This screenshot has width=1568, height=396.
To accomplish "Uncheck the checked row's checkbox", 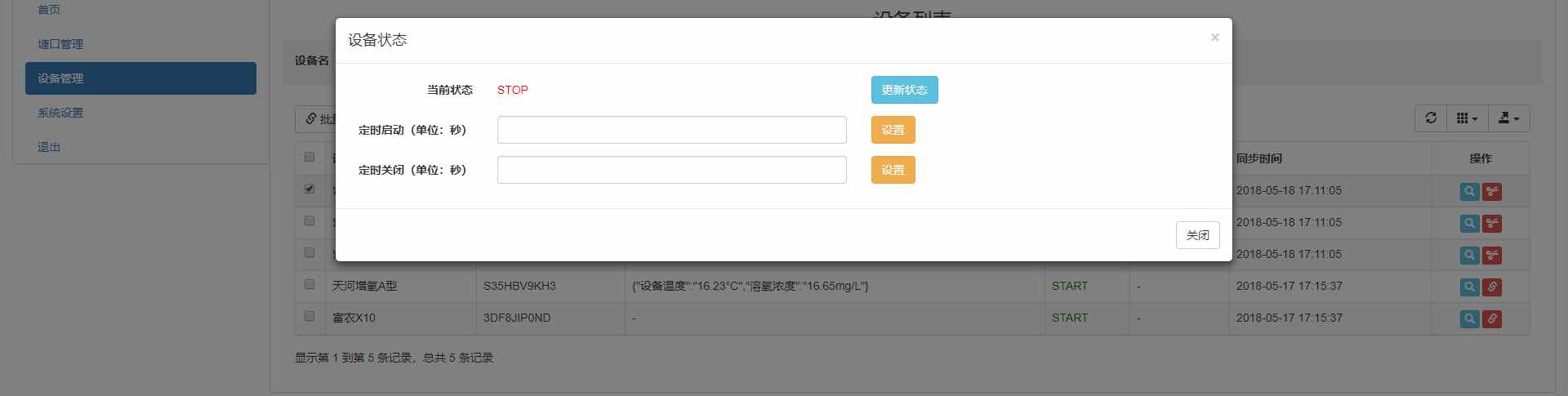I will click(x=310, y=189).
